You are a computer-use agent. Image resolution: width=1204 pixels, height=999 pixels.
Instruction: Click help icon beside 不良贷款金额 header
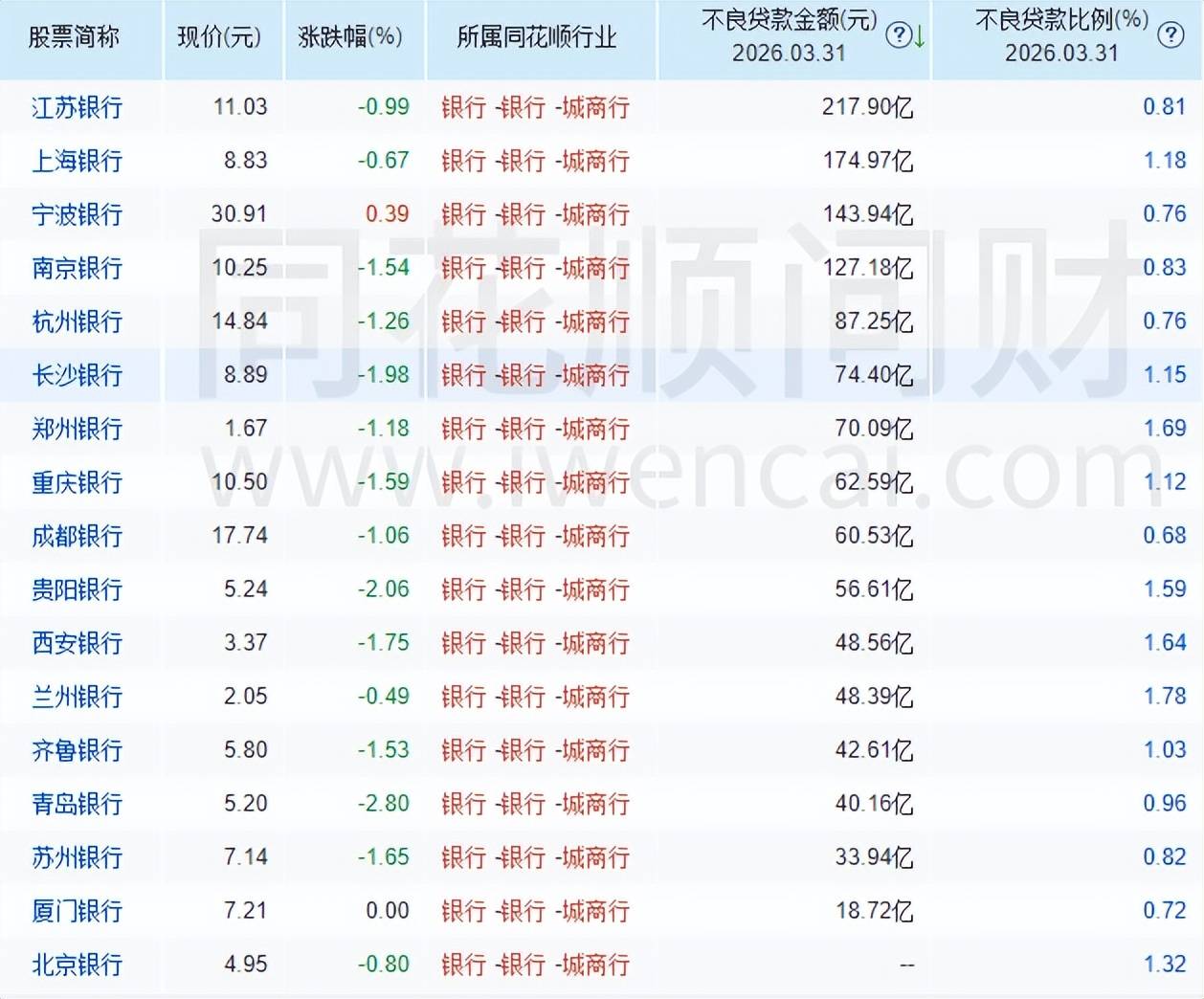(x=899, y=36)
